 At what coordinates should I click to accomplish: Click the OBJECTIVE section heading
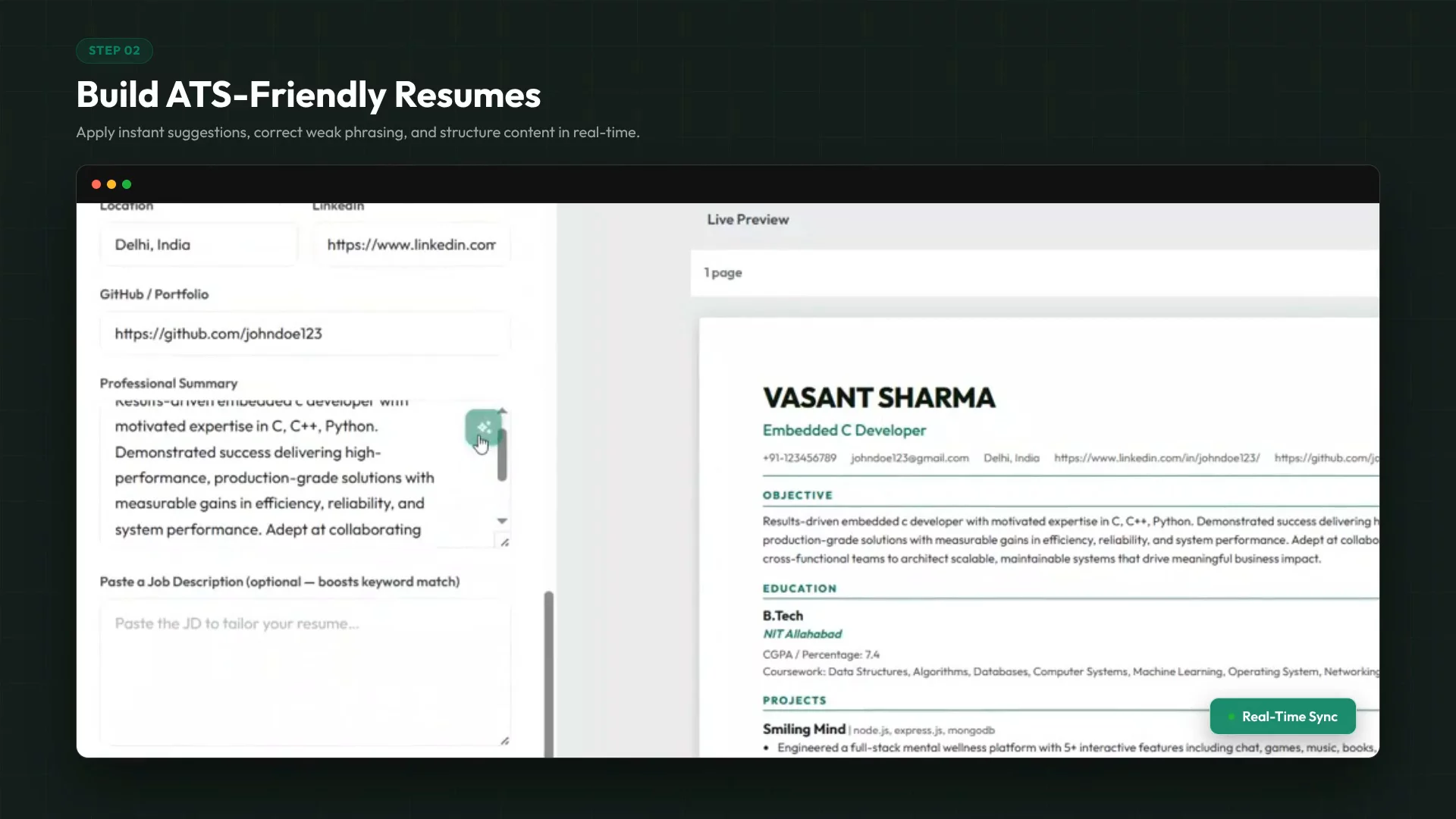click(x=798, y=495)
